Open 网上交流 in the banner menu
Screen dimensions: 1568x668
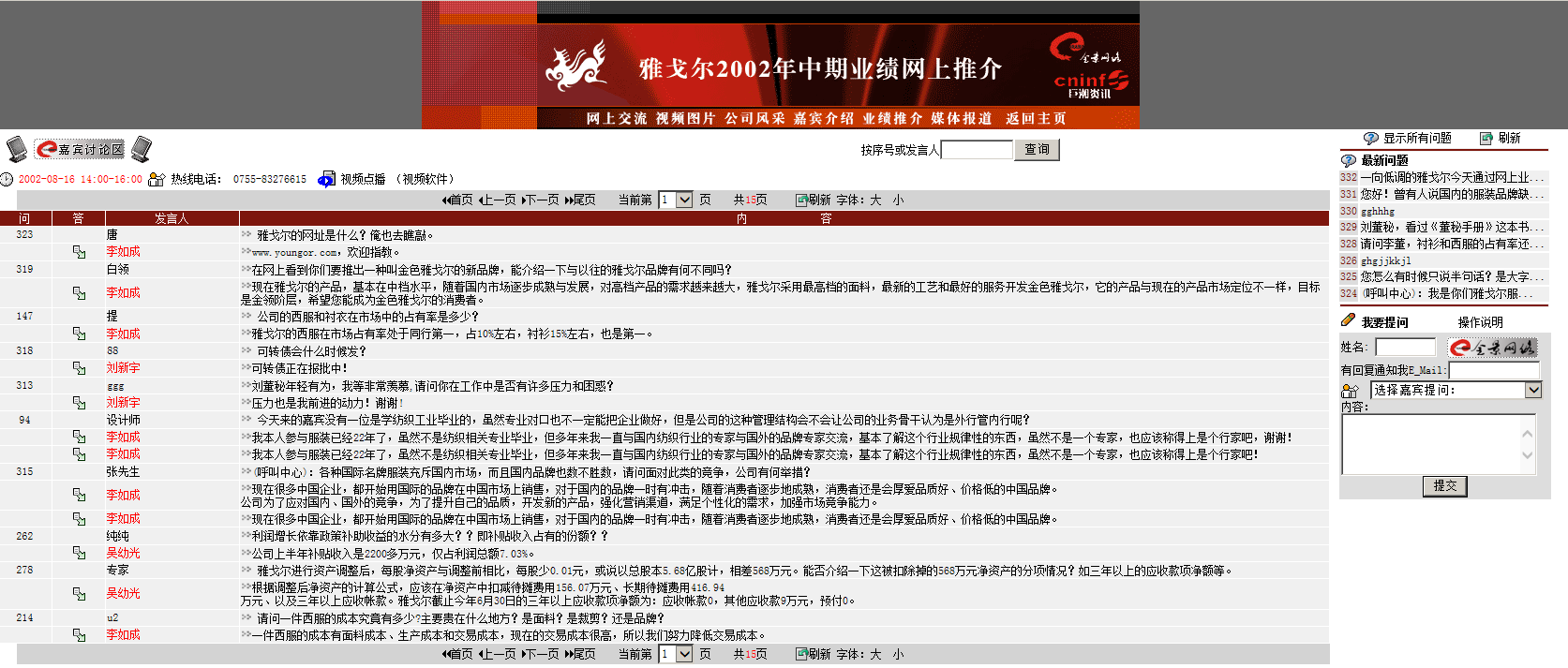pyautogui.click(x=616, y=119)
